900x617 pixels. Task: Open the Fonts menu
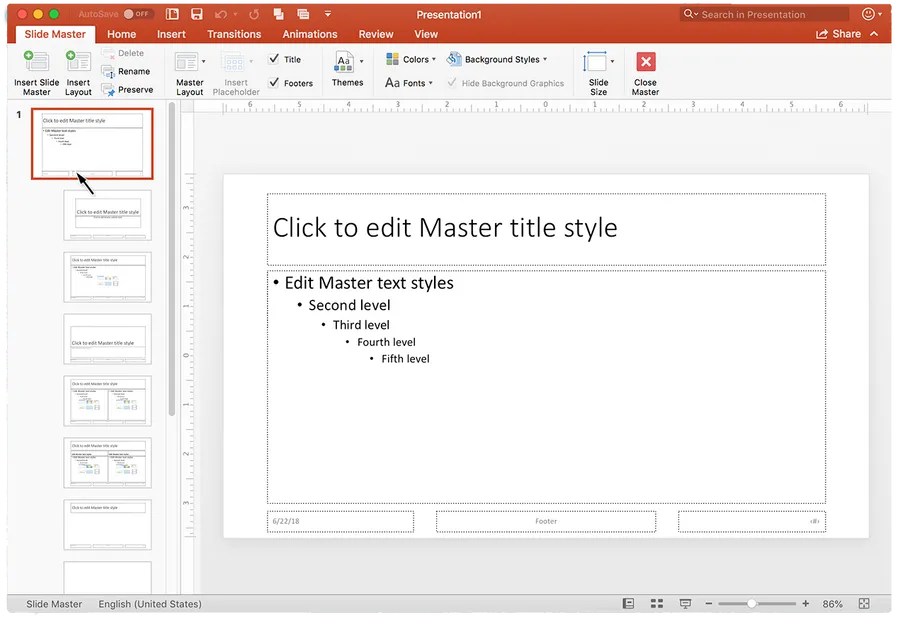pos(409,83)
